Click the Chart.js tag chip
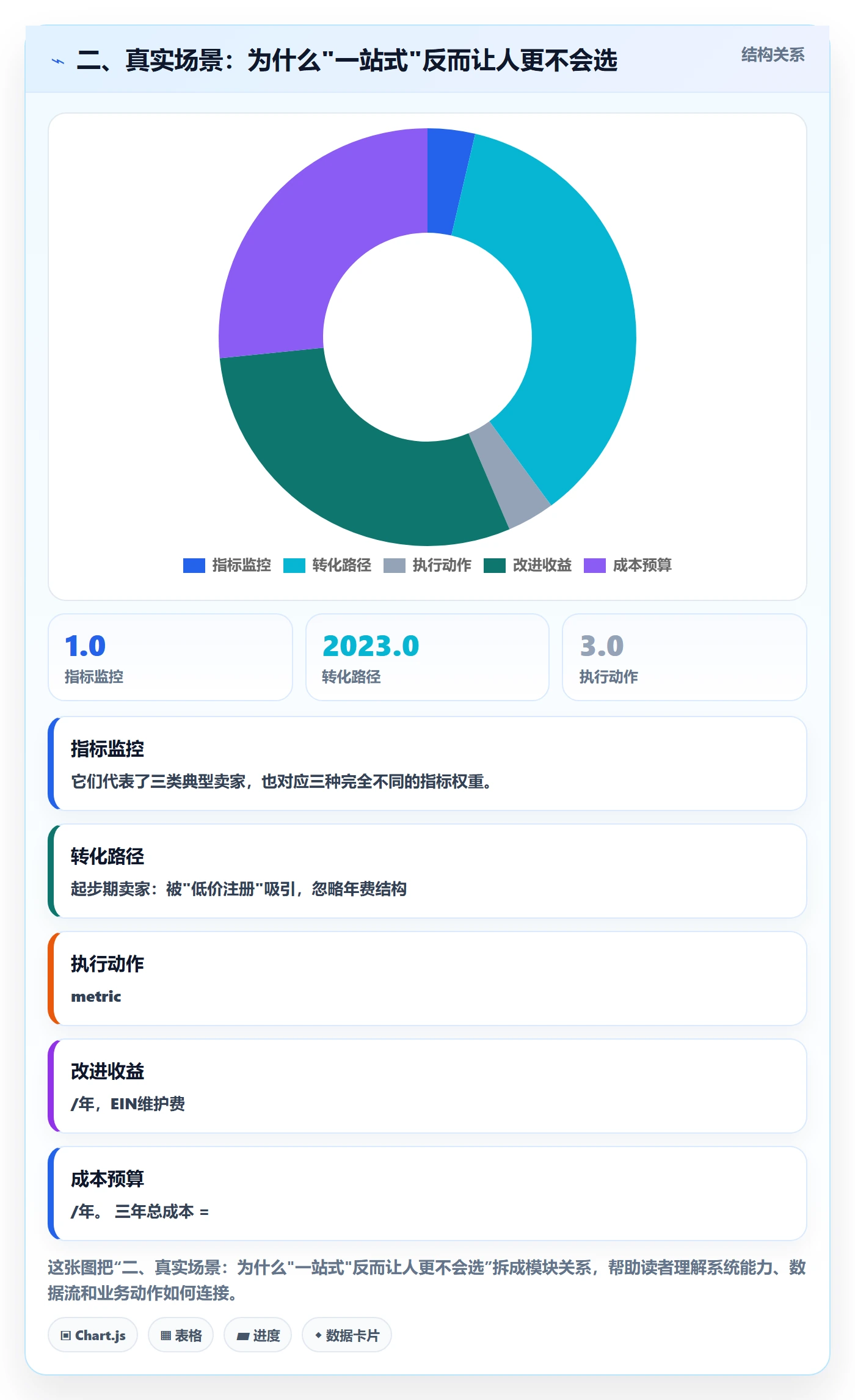 93,1335
